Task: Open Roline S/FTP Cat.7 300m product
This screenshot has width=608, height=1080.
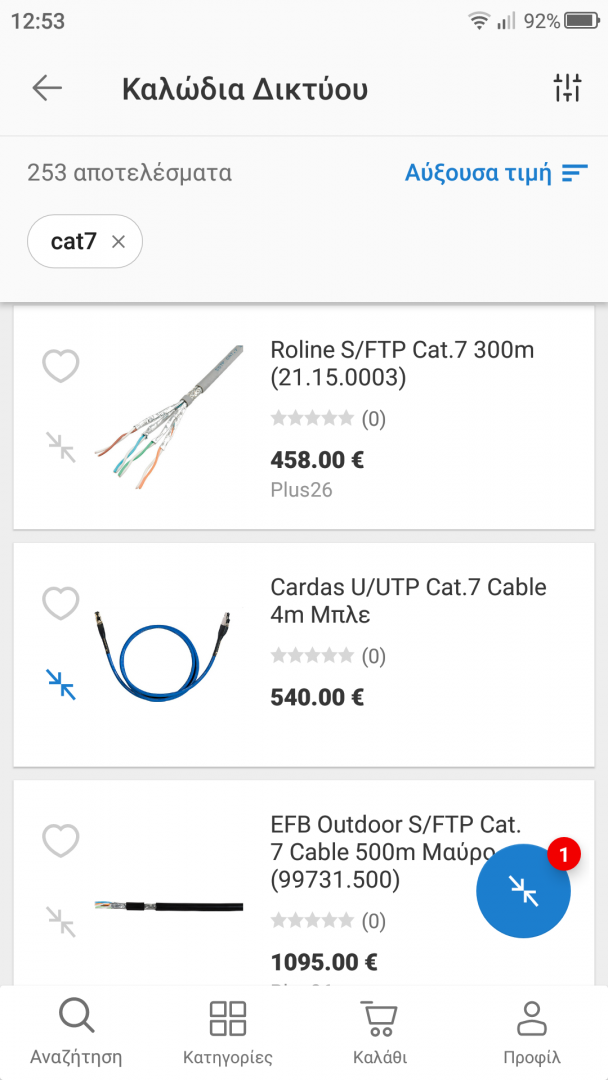Action: (402, 363)
